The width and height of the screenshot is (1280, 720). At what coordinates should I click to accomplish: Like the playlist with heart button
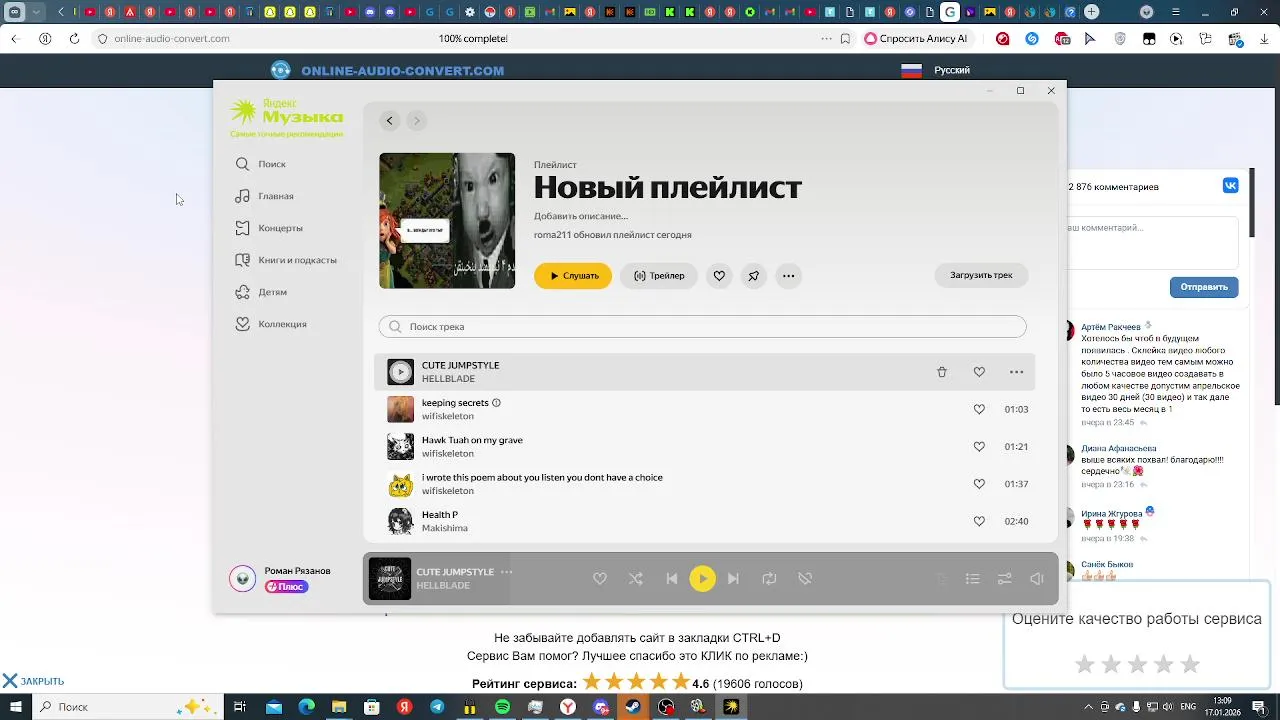click(x=719, y=276)
